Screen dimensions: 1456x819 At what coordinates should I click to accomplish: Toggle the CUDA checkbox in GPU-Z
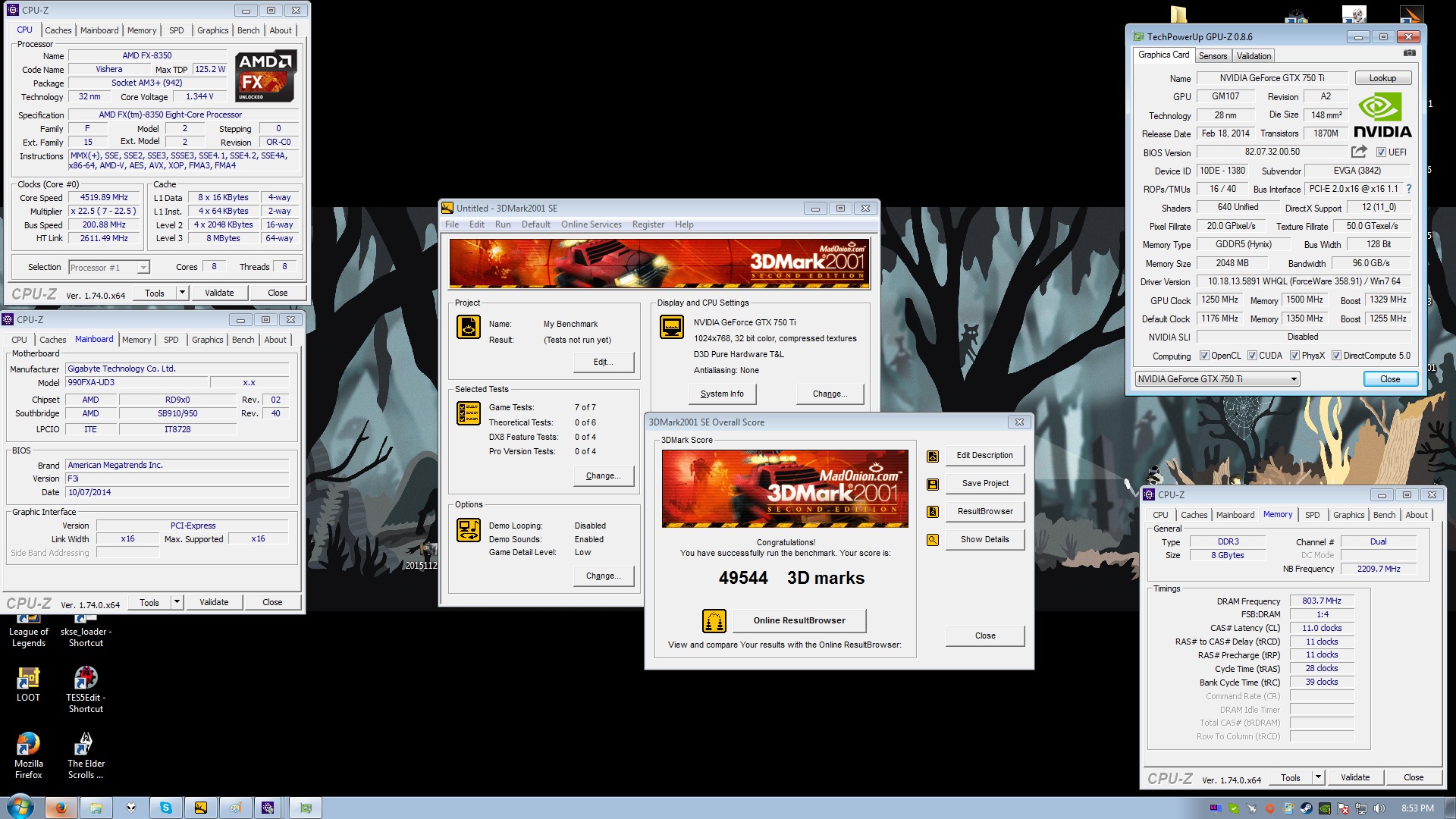click(1252, 356)
